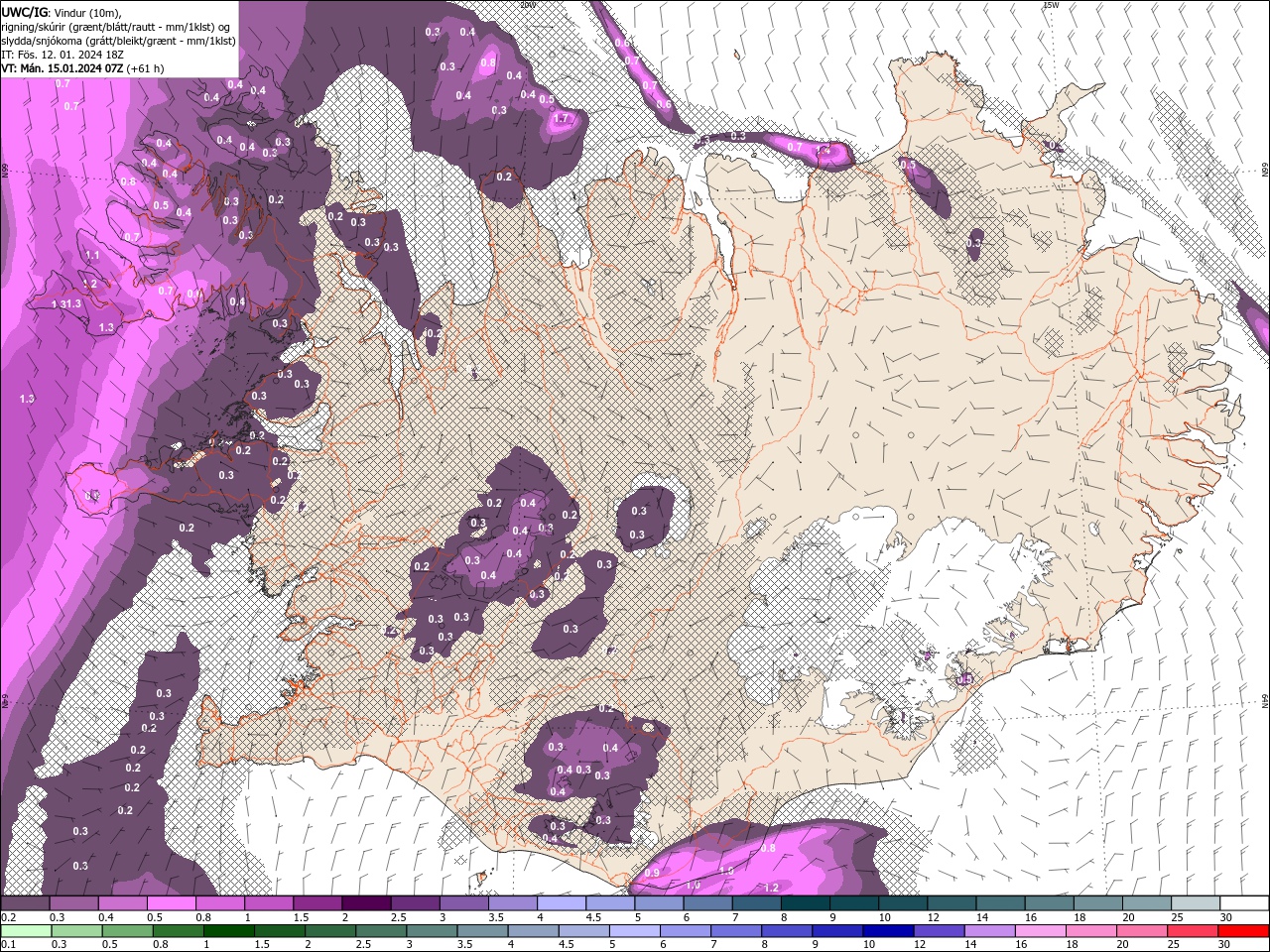Select the white 30 swatch ending the upper legend row
The width and height of the screenshot is (1270, 952).
pyautogui.click(x=1243, y=903)
